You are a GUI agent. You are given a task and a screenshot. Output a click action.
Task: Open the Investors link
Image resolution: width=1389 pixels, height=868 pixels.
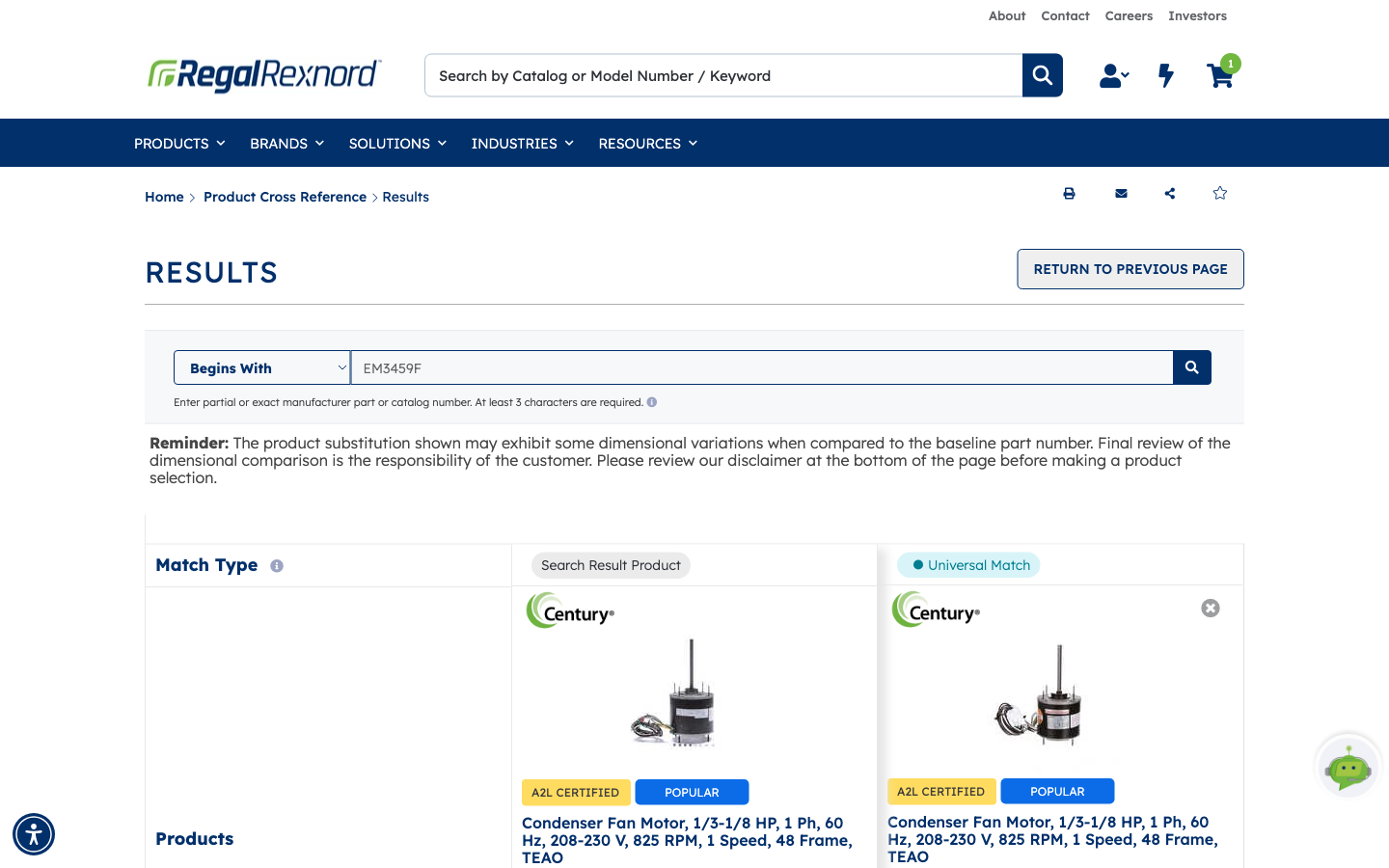coord(1197,15)
